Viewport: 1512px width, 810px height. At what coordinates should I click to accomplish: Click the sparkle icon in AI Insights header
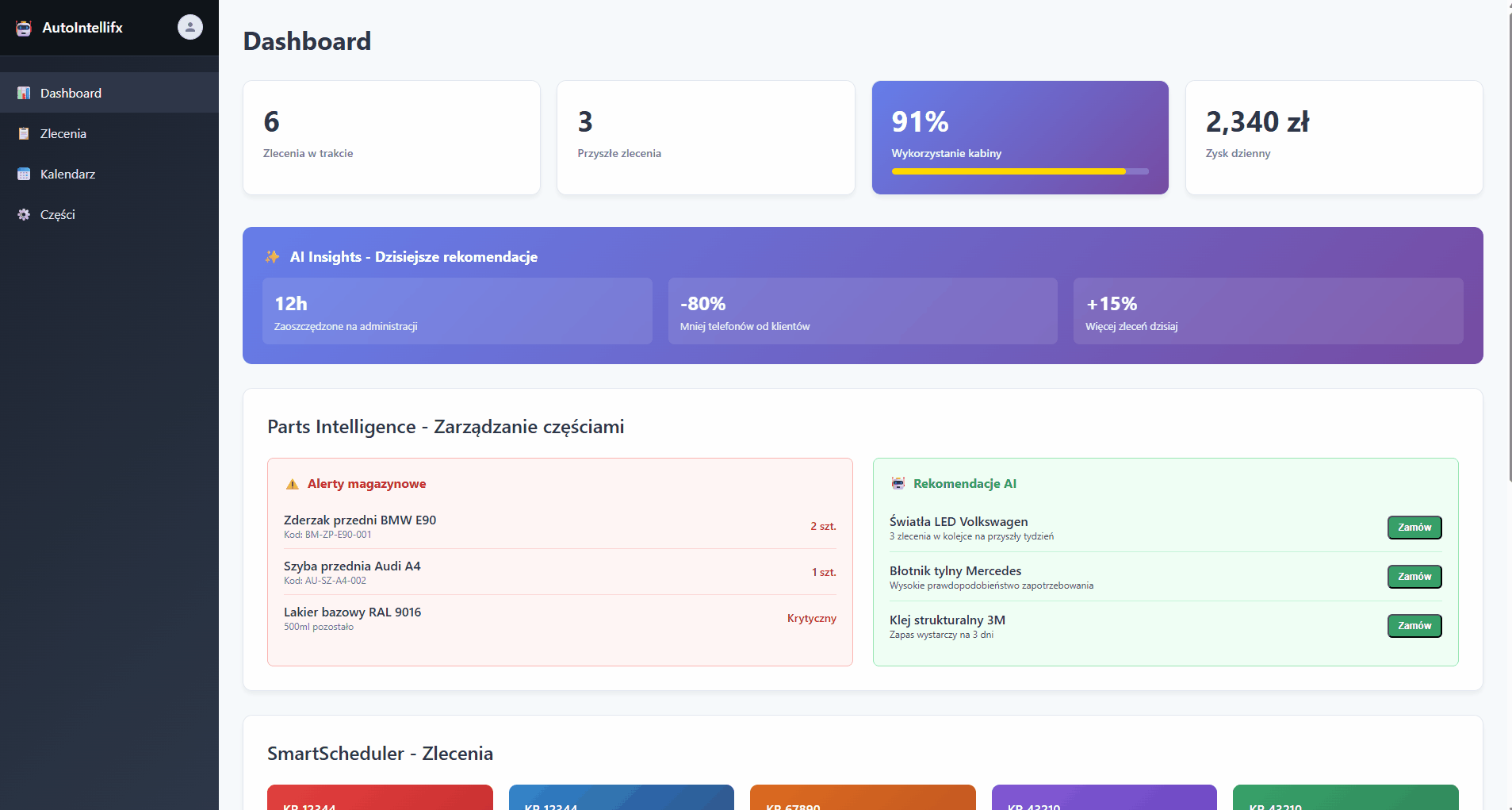[271, 256]
